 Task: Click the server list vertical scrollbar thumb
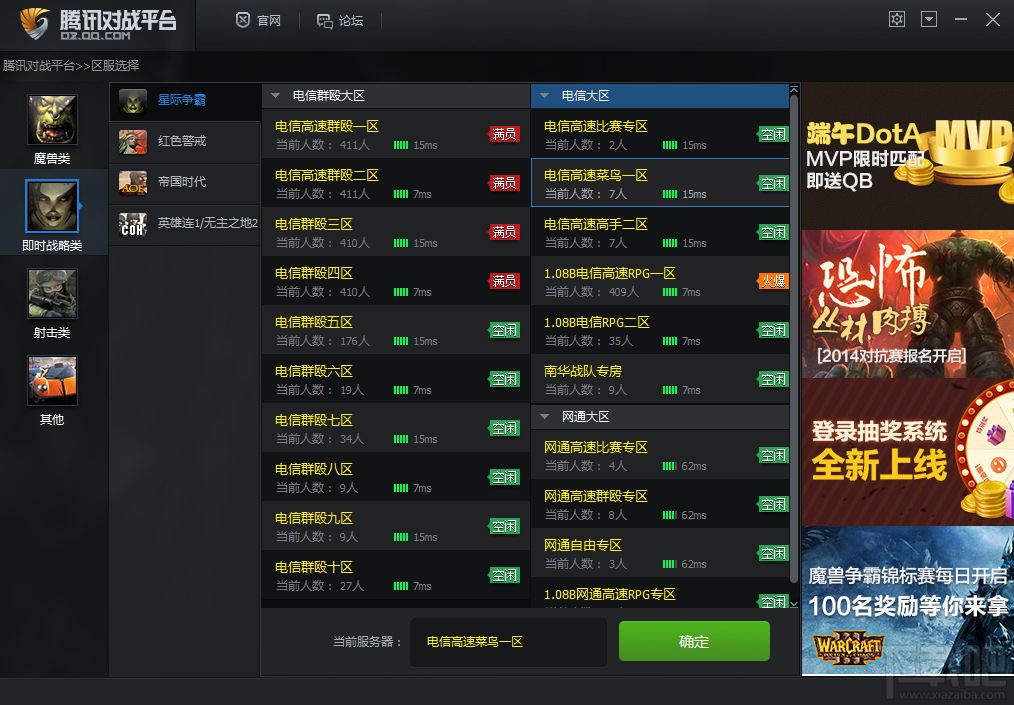click(794, 337)
